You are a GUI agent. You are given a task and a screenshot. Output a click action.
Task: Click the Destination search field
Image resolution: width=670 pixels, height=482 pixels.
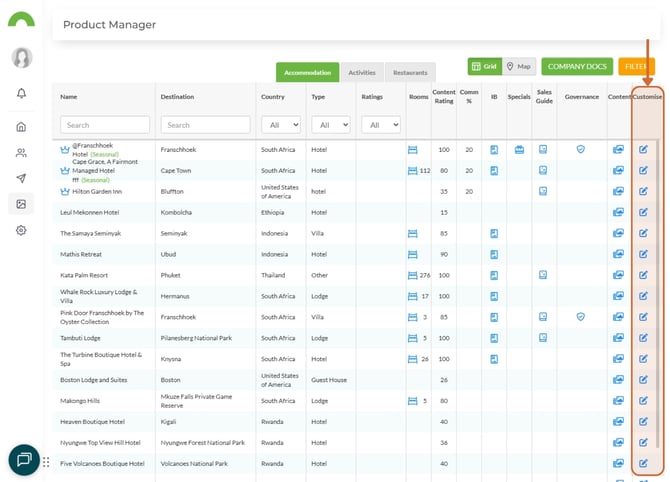click(x=206, y=125)
